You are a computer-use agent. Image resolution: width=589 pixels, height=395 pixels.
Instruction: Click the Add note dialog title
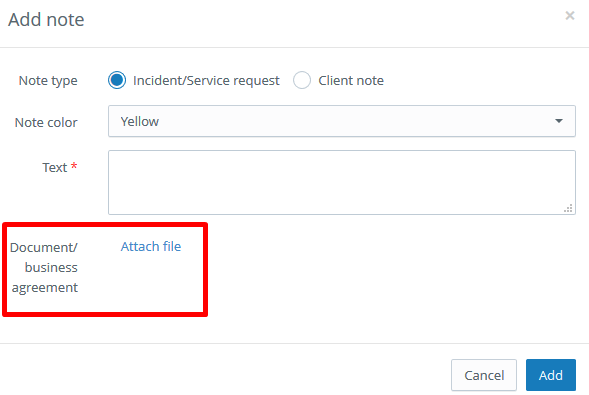[46, 20]
